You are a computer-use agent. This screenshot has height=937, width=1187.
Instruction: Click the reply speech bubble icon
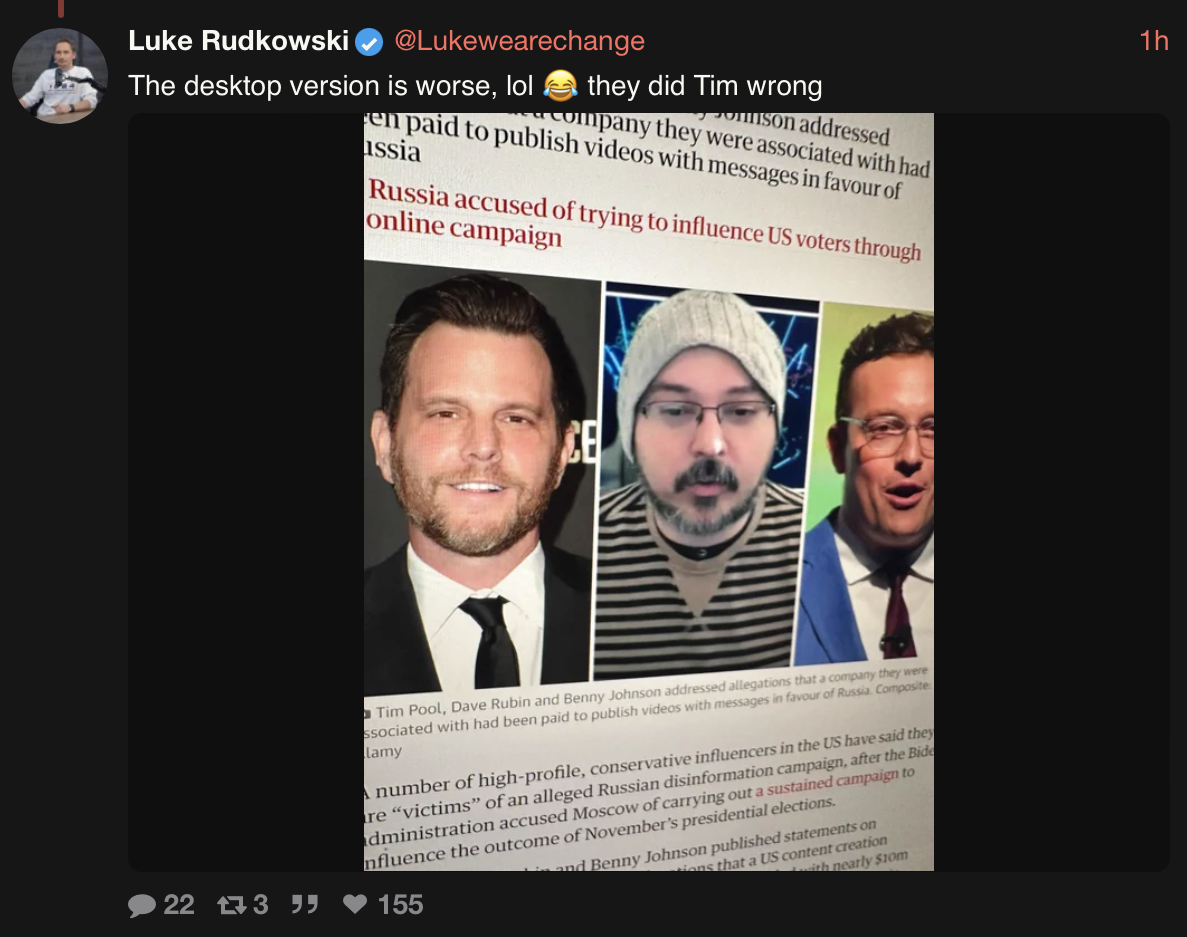point(142,905)
